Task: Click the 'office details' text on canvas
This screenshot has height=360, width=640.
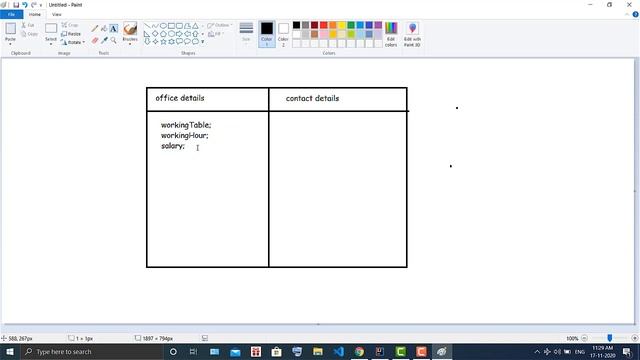Action: (180, 98)
